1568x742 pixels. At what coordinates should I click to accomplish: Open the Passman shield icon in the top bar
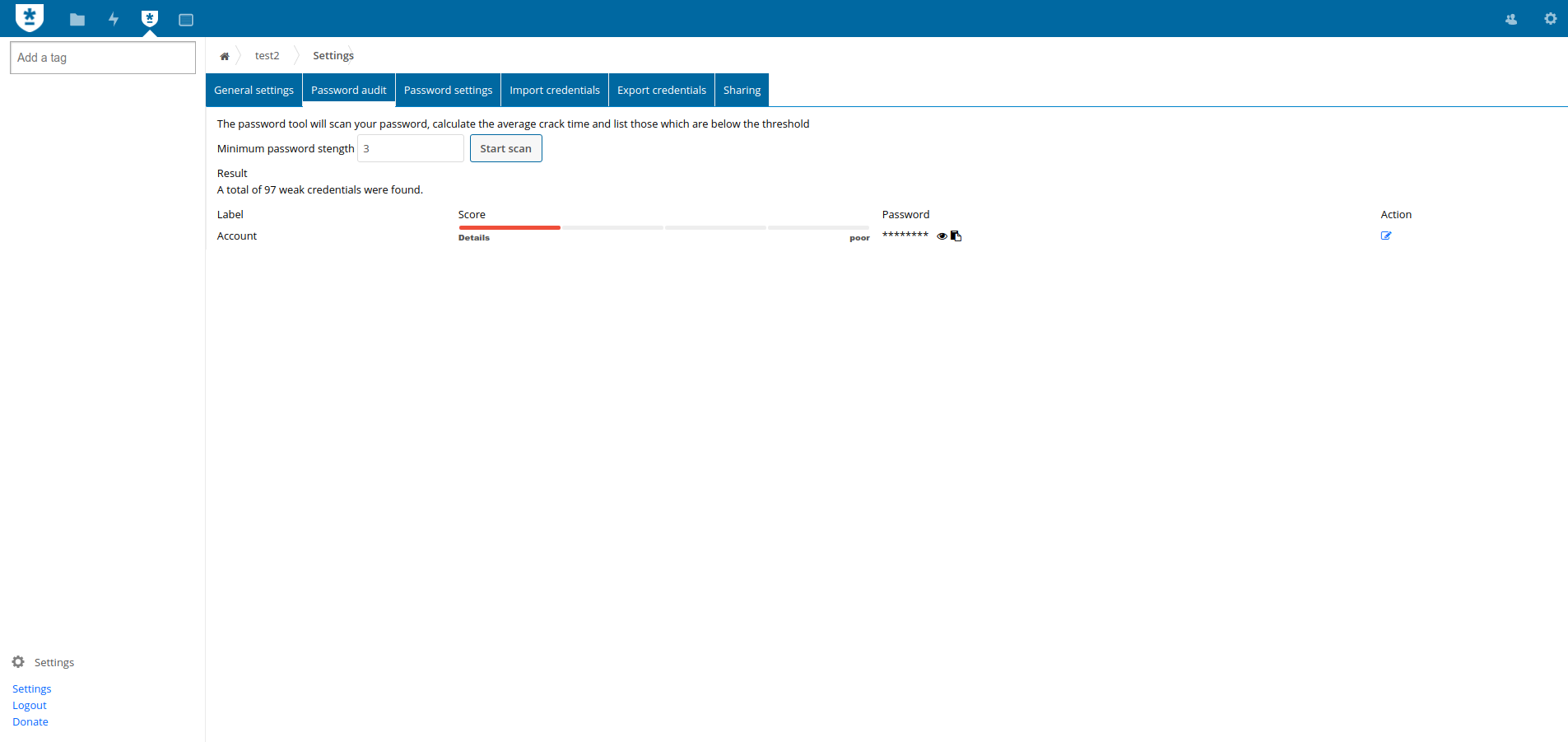click(x=150, y=18)
